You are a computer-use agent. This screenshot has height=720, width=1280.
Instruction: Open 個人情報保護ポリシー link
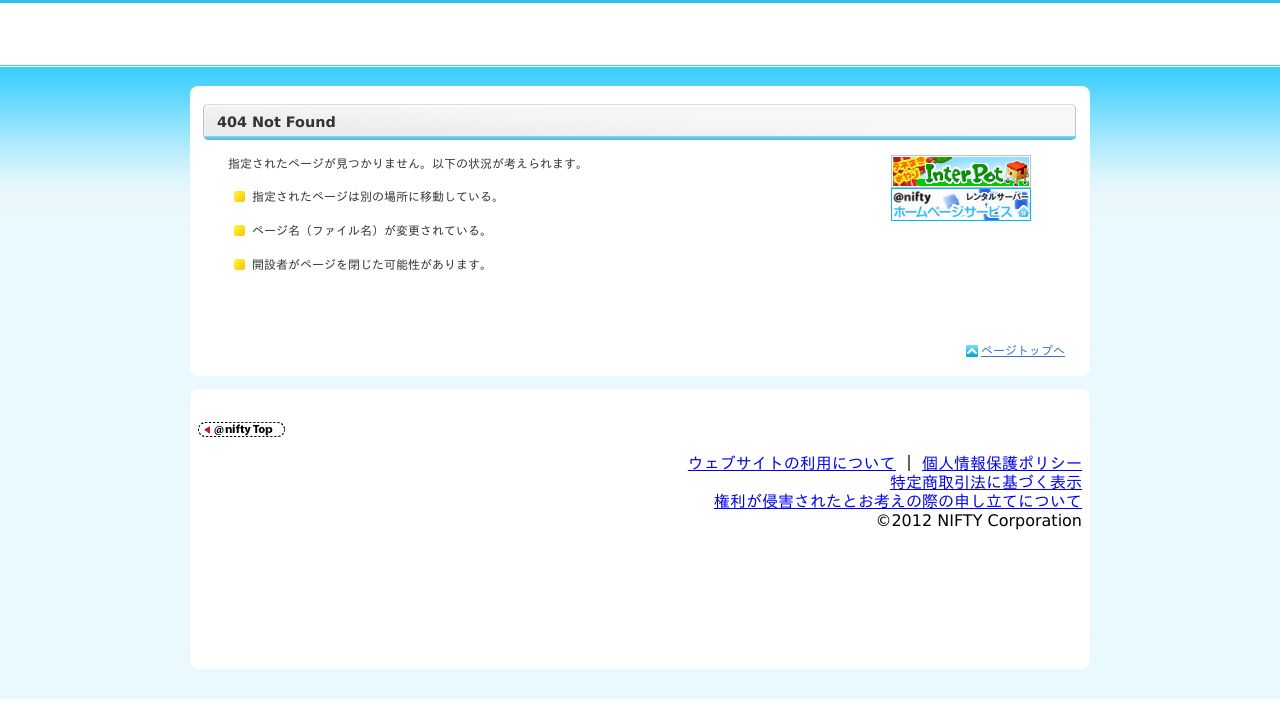pyautogui.click(x=1001, y=463)
